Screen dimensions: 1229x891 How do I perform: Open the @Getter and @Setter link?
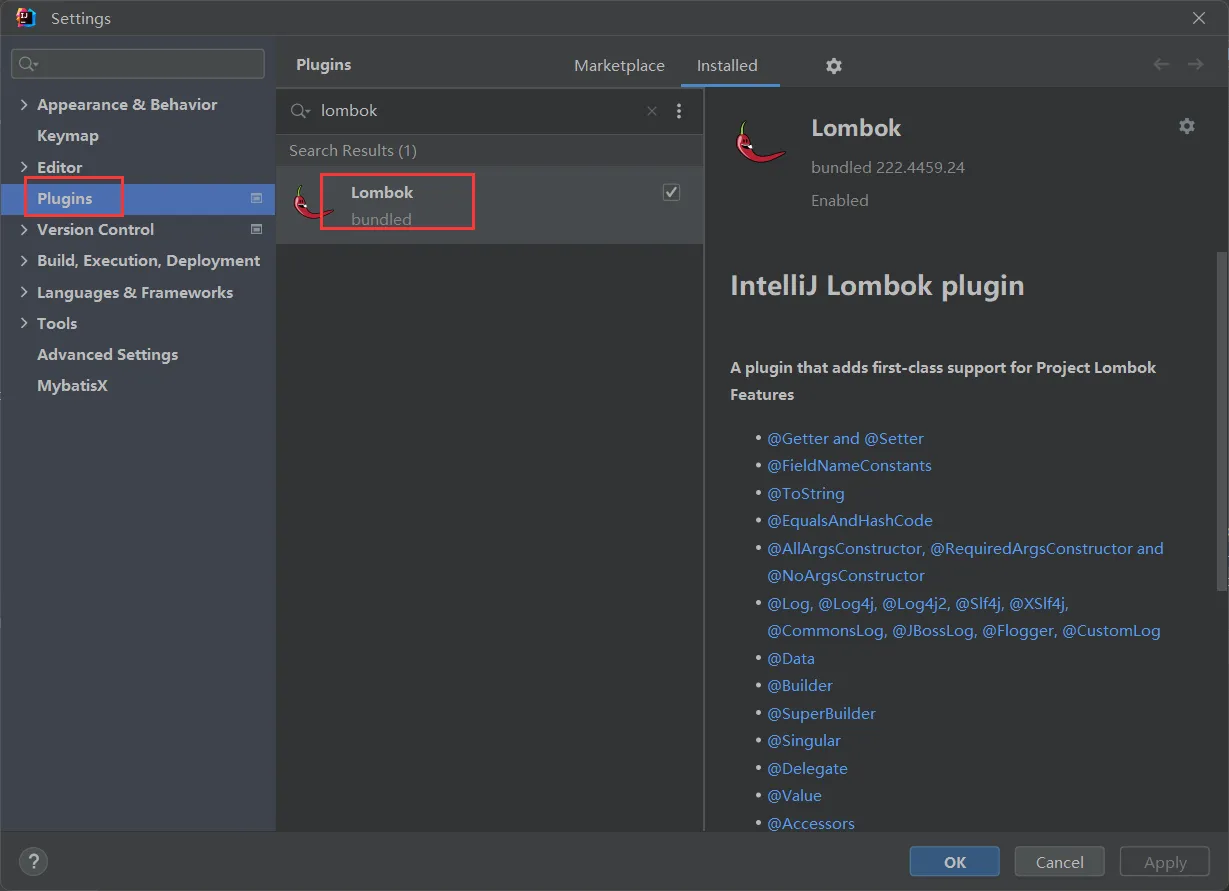pos(845,439)
